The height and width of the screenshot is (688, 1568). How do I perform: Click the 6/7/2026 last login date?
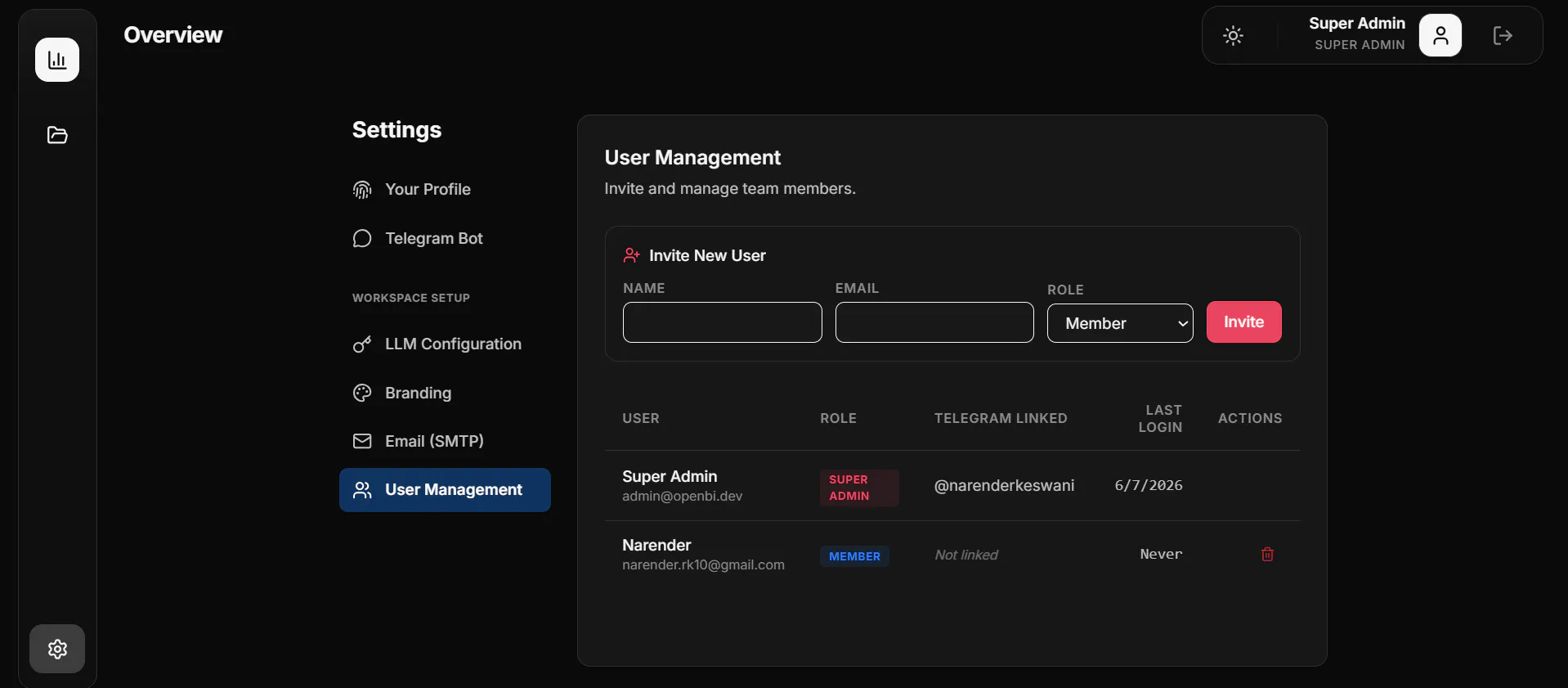tap(1149, 485)
